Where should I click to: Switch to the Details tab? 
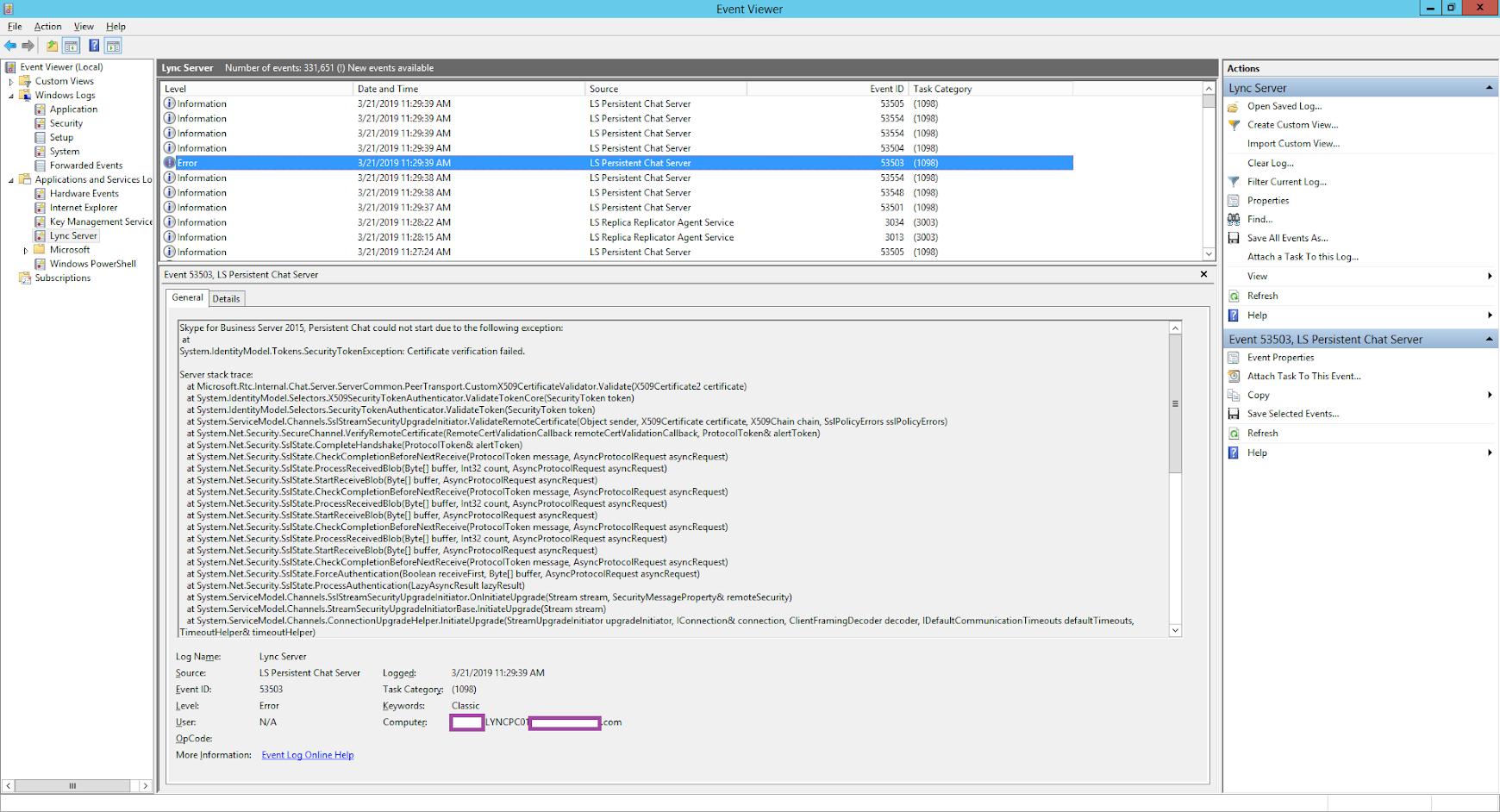pyautogui.click(x=227, y=299)
